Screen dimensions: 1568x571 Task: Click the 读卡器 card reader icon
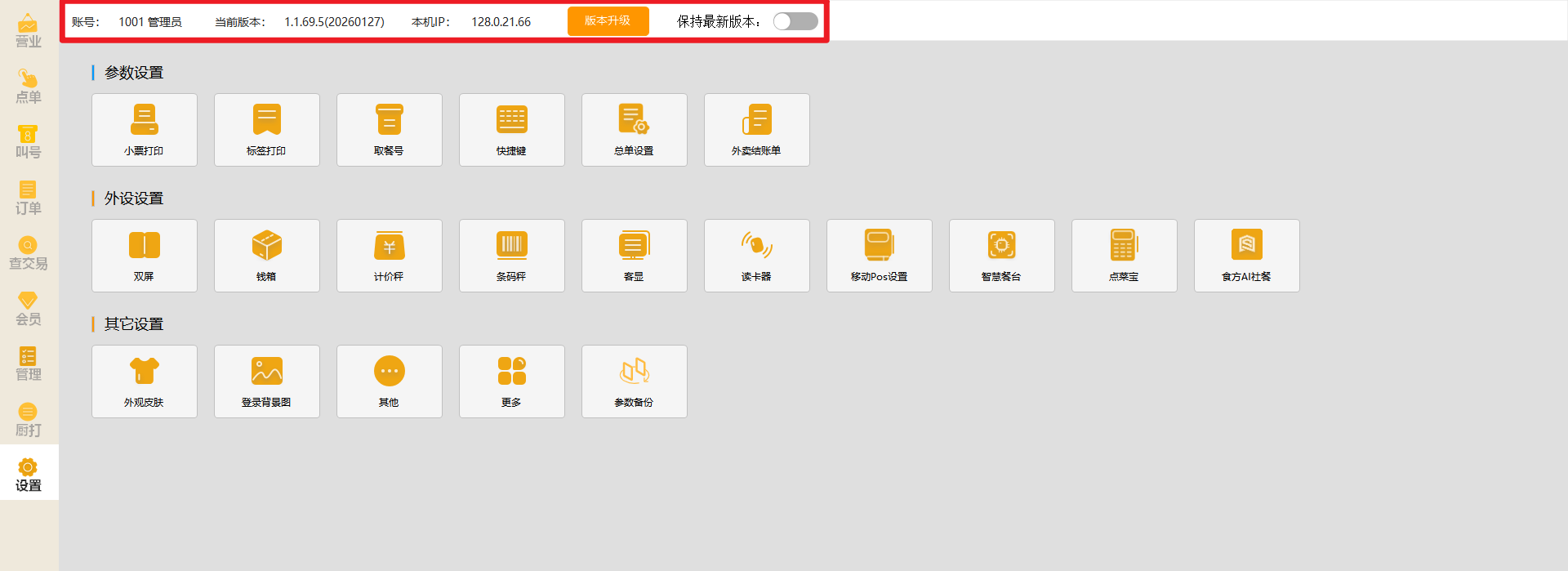pos(757,255)
